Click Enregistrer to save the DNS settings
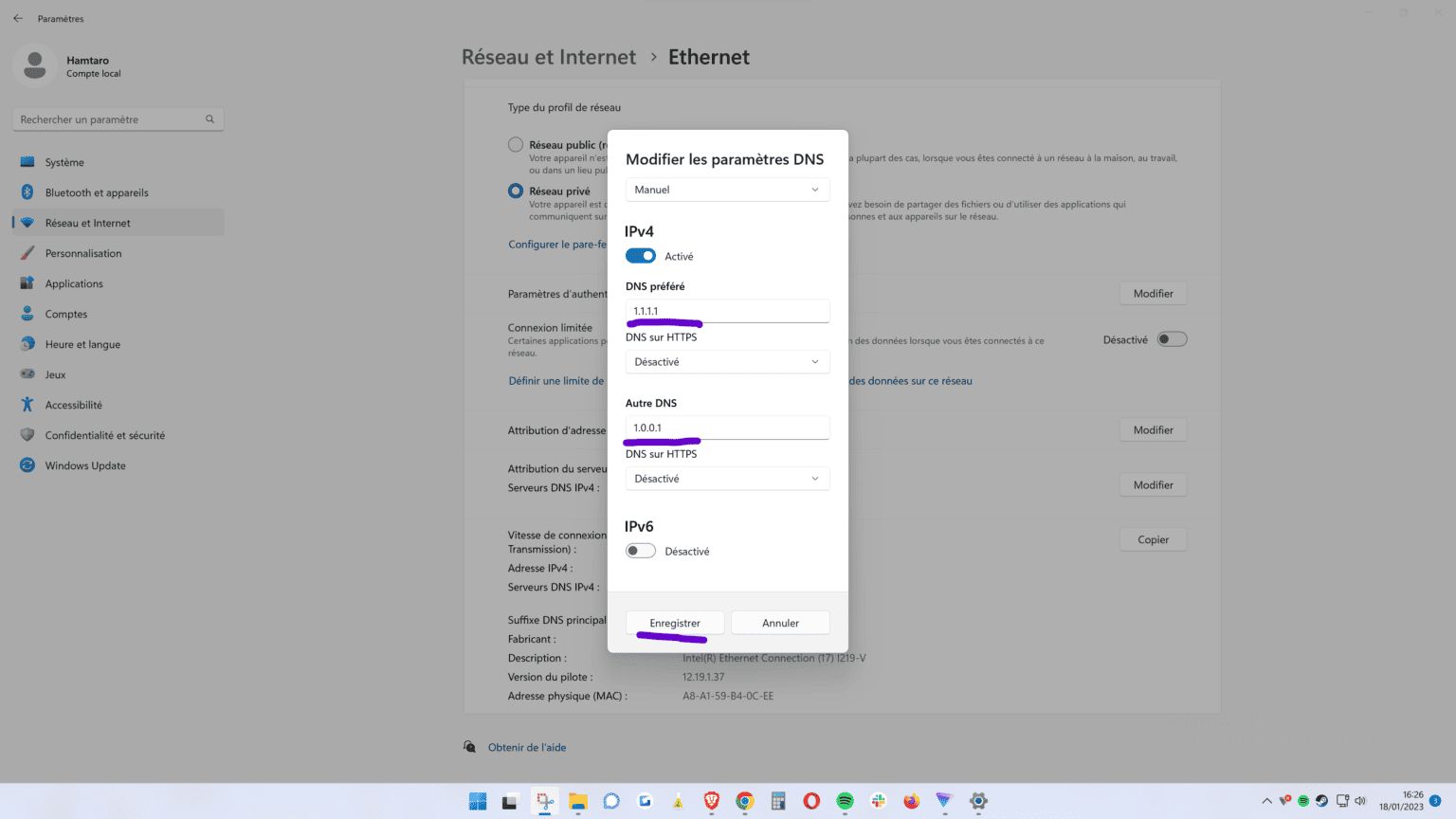The height and width of the screenshot is (819, 1456). (675, 623)
